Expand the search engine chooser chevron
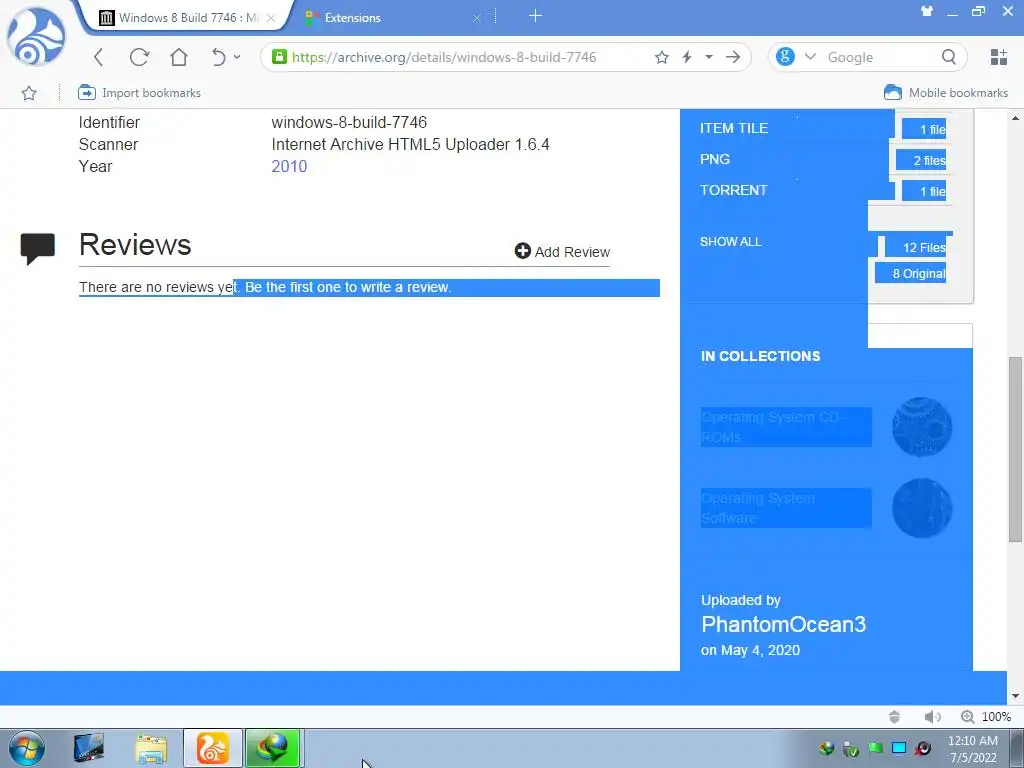The height and width of the screenshot is (768, 1024). coord(810,57)
